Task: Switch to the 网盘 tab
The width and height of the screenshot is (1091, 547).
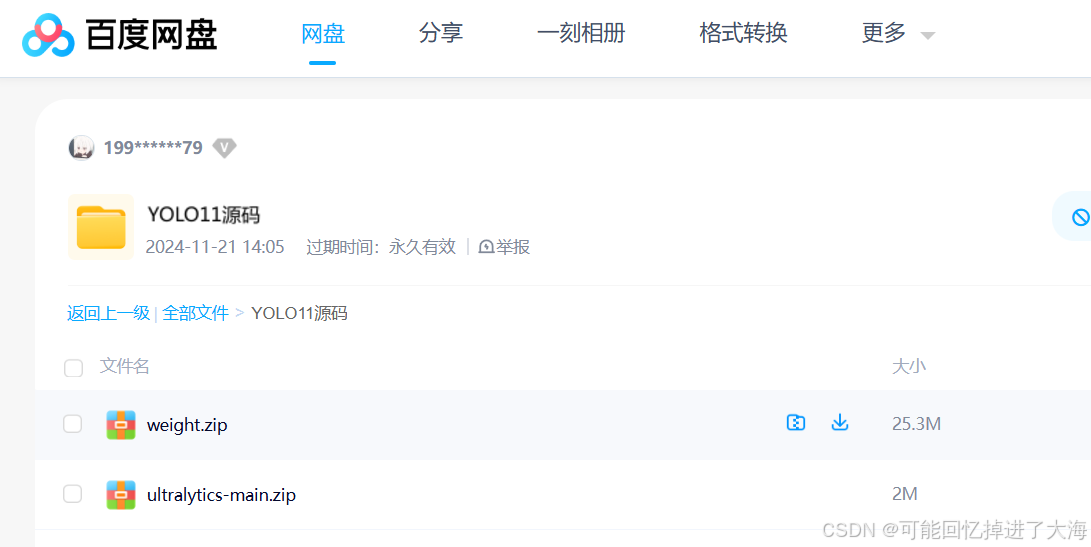Action: click(323, 33)
